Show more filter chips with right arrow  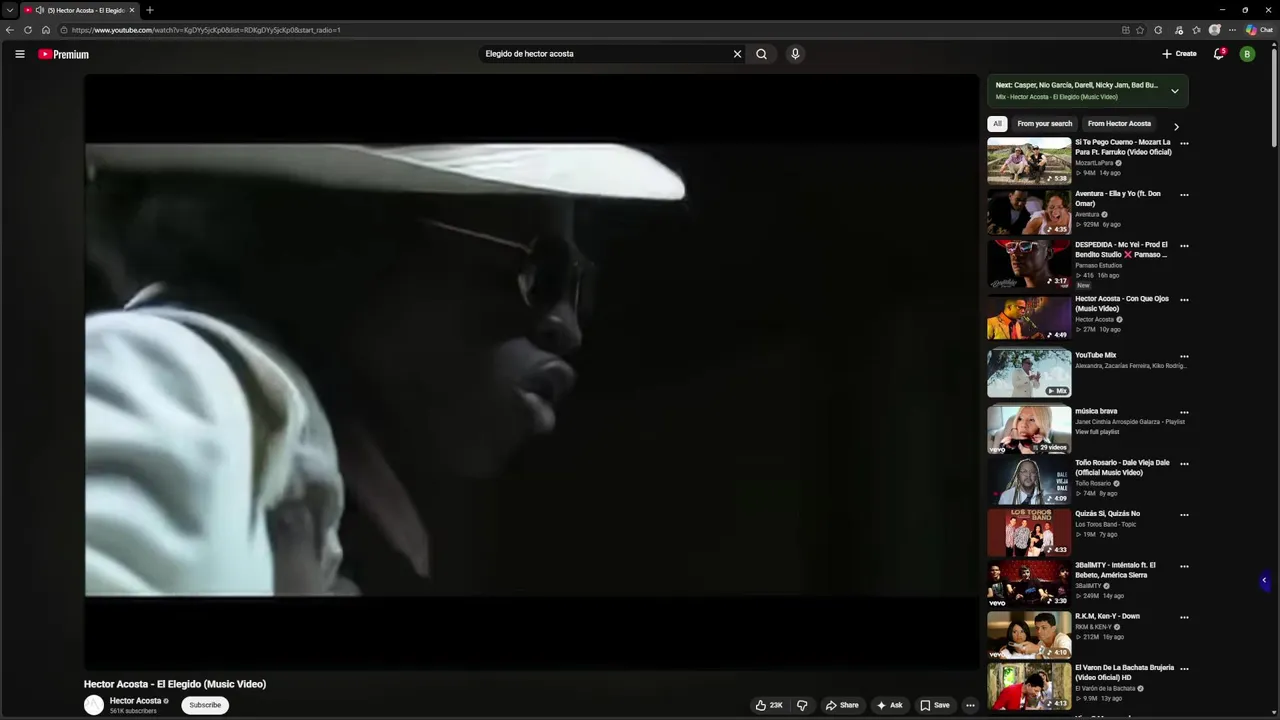pyautogui.click(x=1176, y=126)
